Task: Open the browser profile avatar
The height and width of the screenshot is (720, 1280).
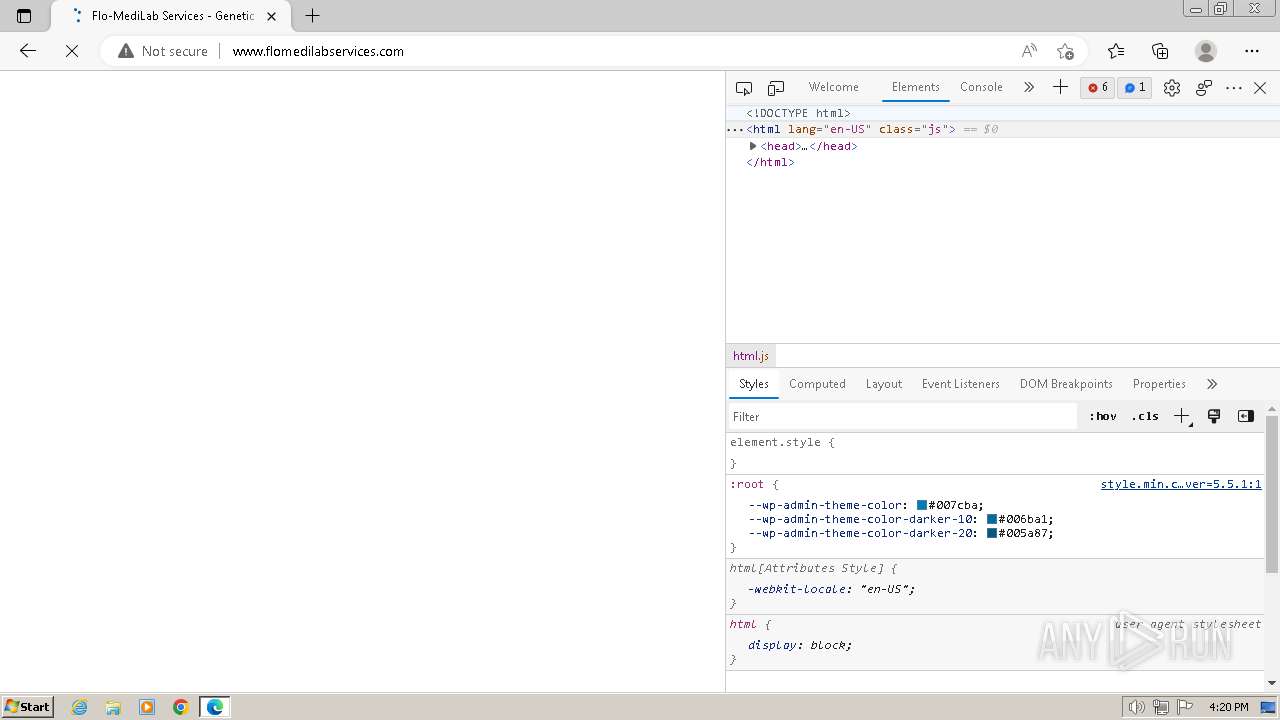Action: (1206, 51)
